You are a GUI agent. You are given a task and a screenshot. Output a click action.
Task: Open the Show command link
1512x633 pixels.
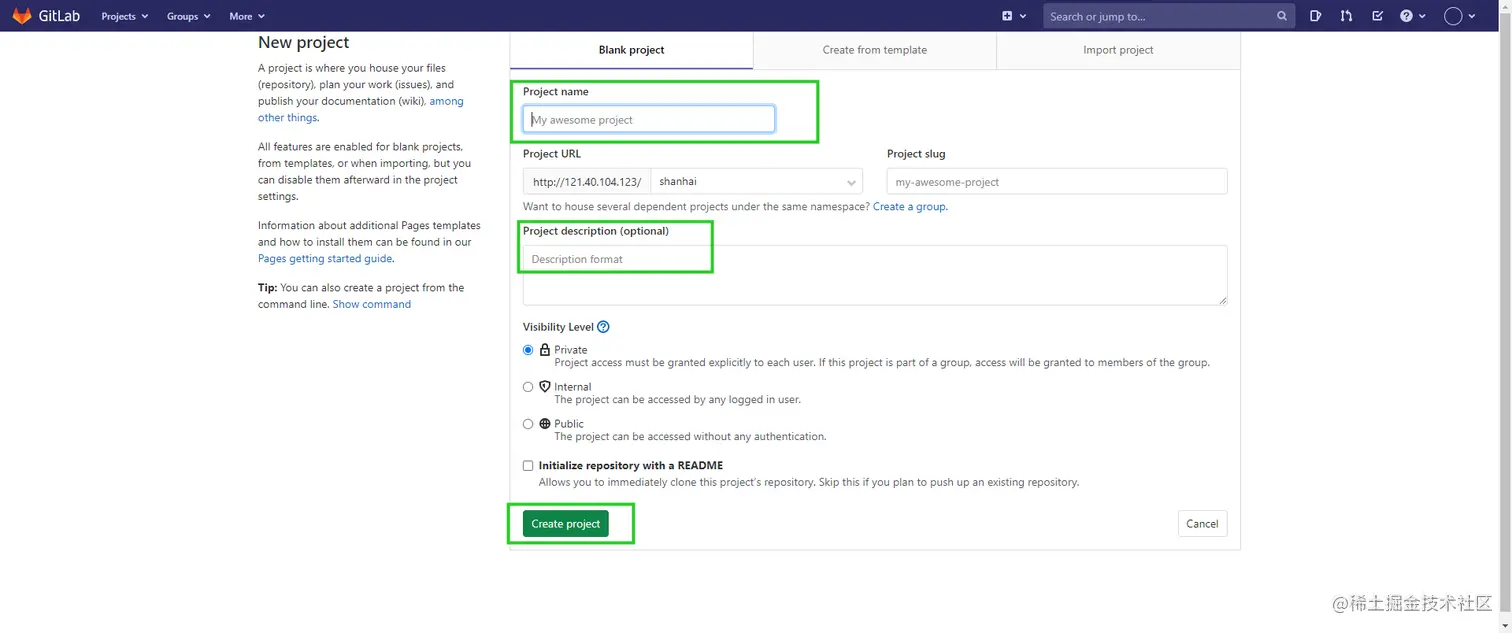[x=372, y=304]
